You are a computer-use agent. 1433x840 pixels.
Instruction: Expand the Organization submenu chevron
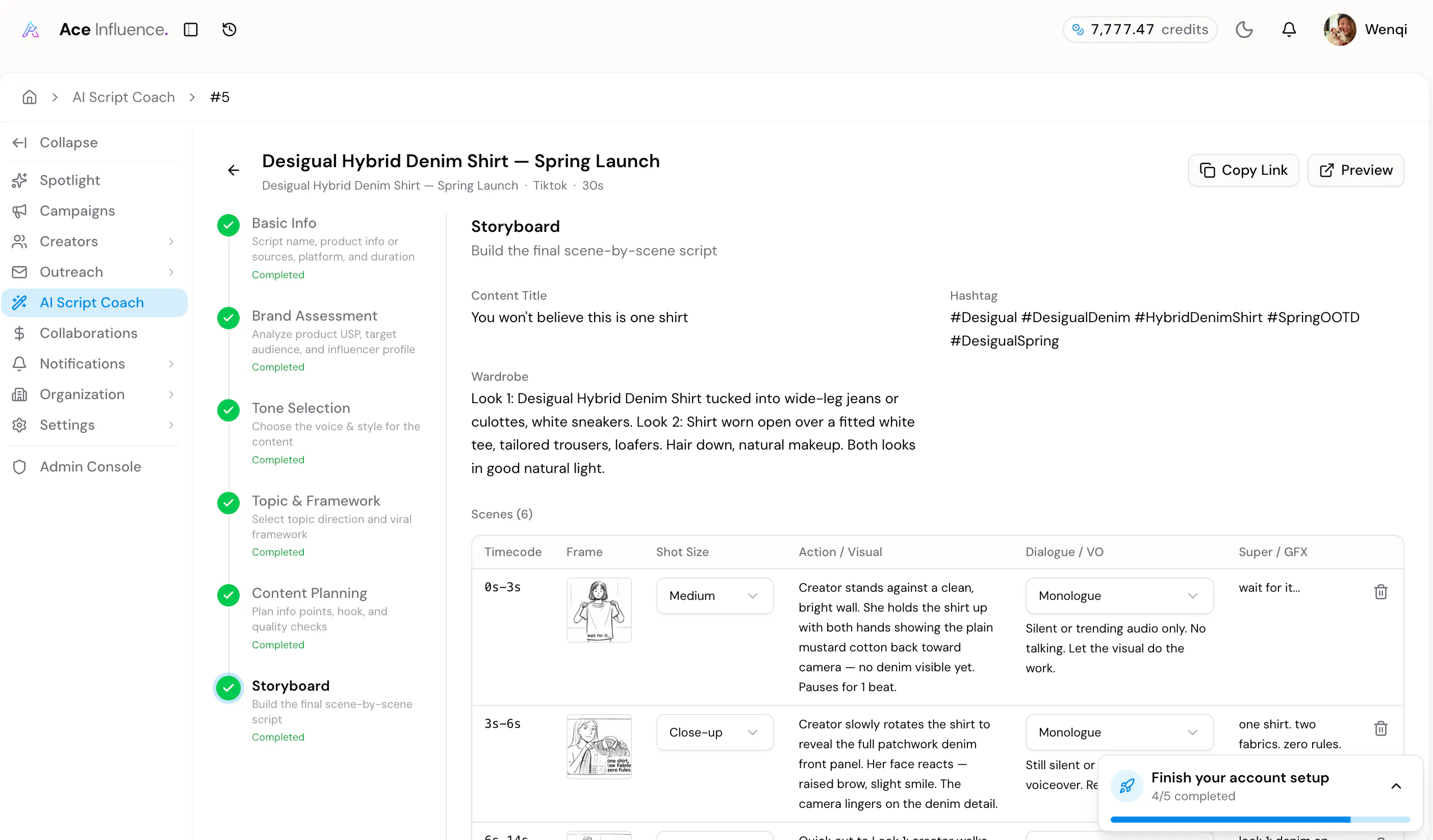[171, 395]
